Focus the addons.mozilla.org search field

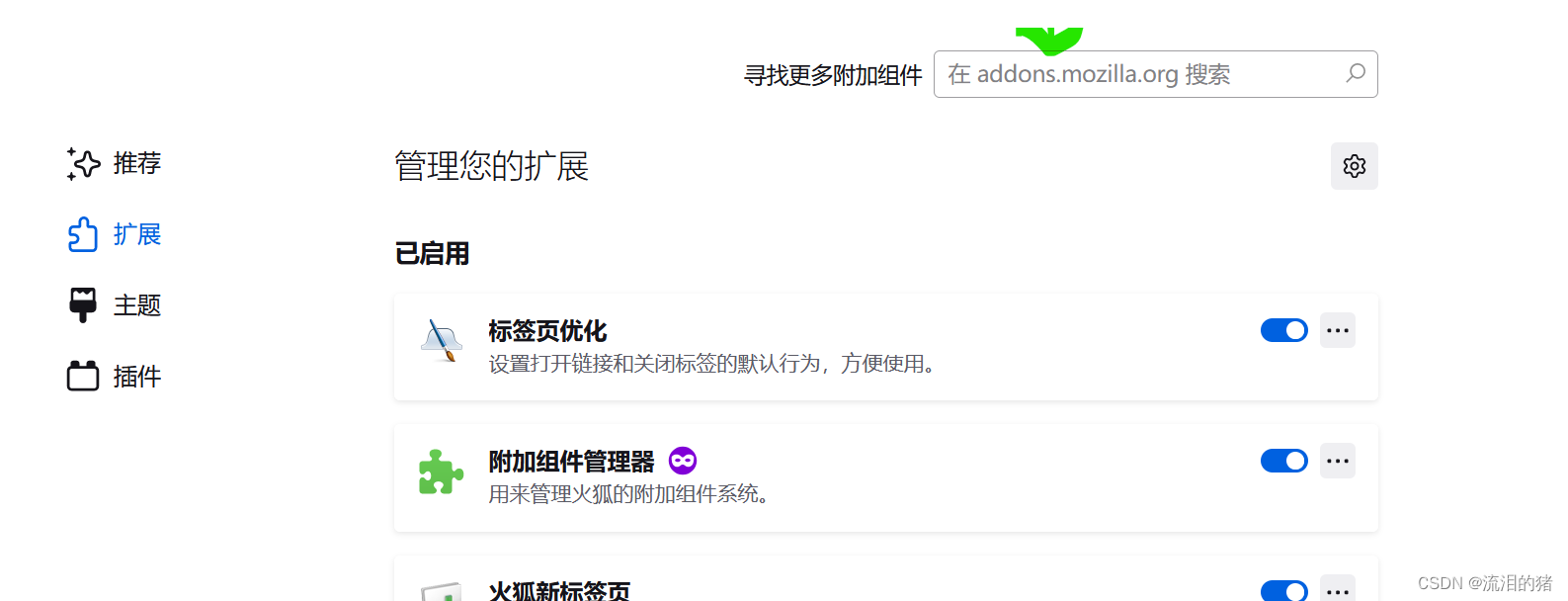coord(1155,74)
